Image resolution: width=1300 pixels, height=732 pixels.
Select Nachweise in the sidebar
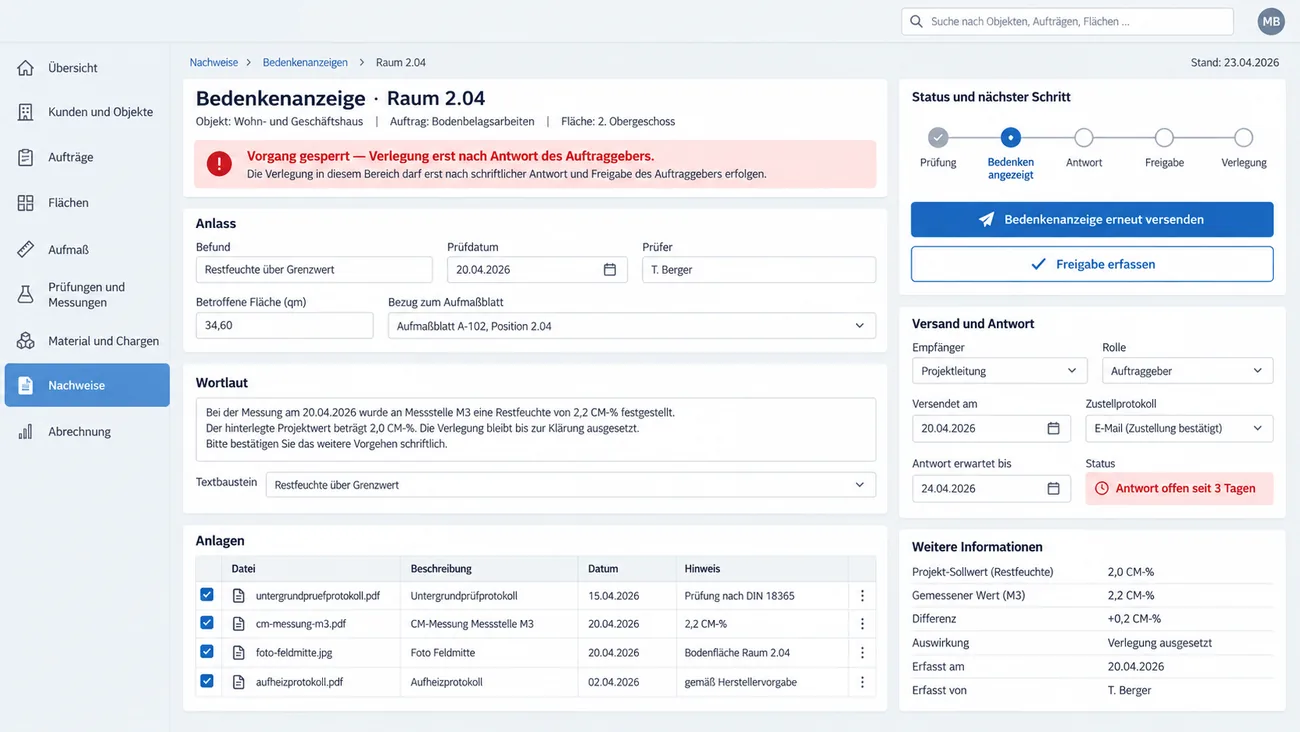(87, 385)
